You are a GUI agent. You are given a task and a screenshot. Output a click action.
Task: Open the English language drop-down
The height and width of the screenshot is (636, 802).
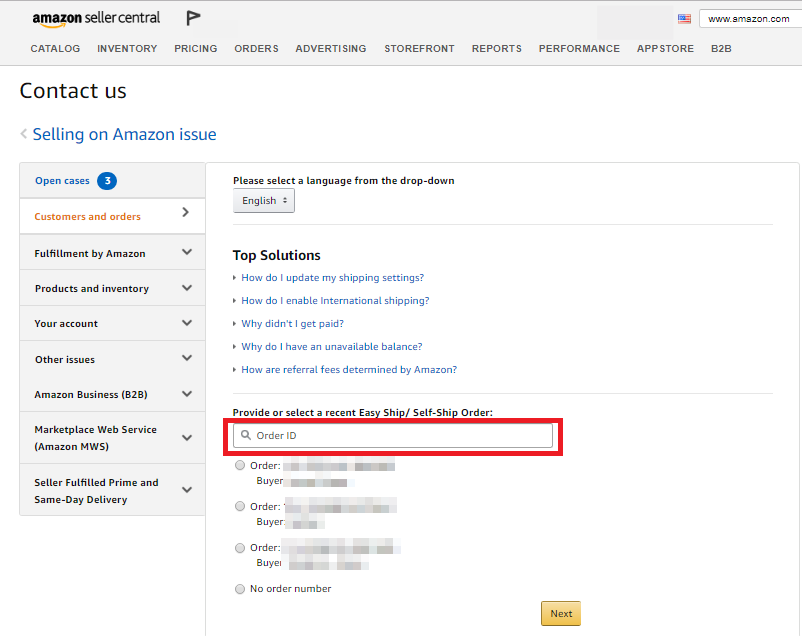(x=264, y=201)
